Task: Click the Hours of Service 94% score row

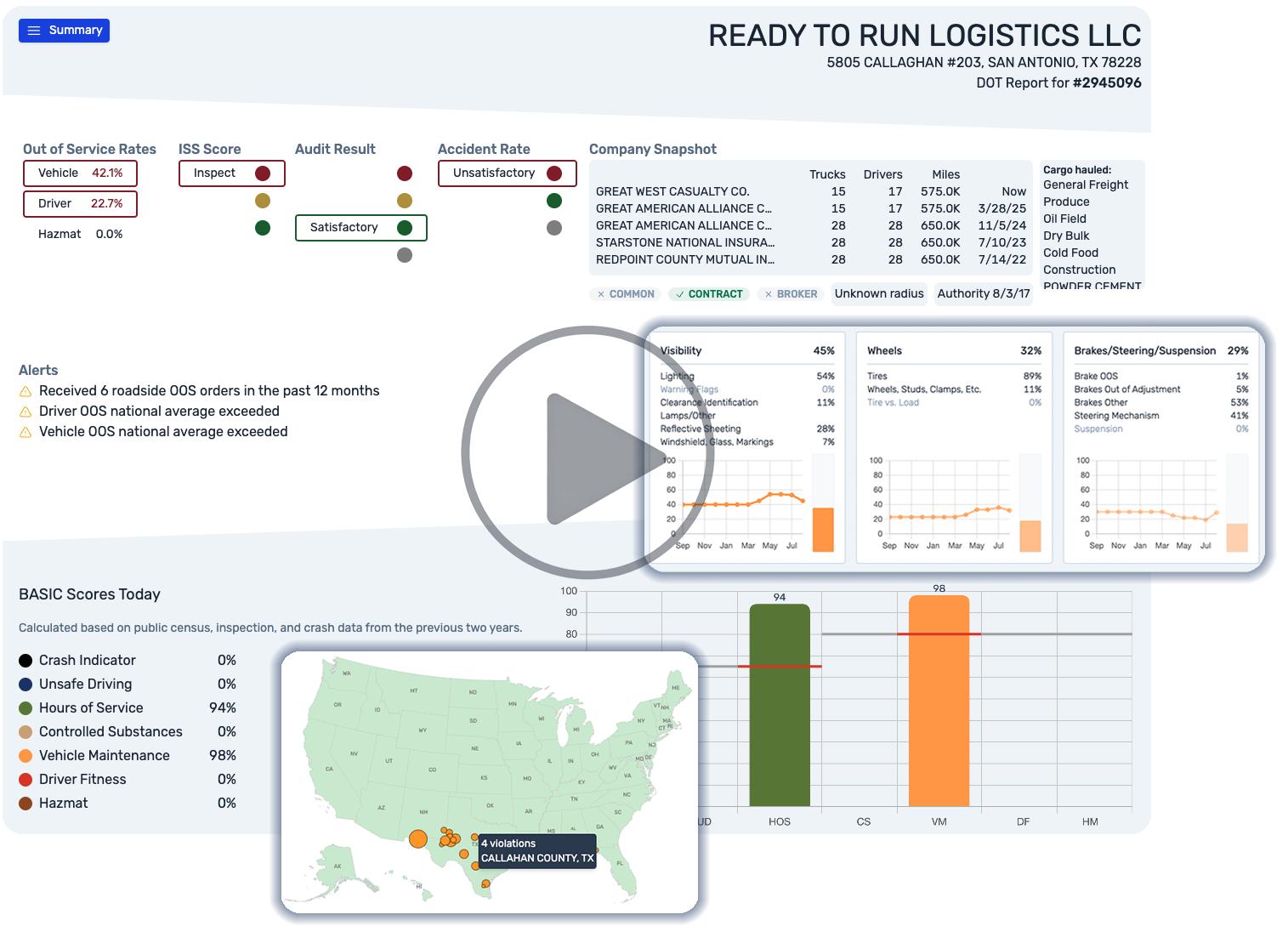Action: [x=128, y=708]
